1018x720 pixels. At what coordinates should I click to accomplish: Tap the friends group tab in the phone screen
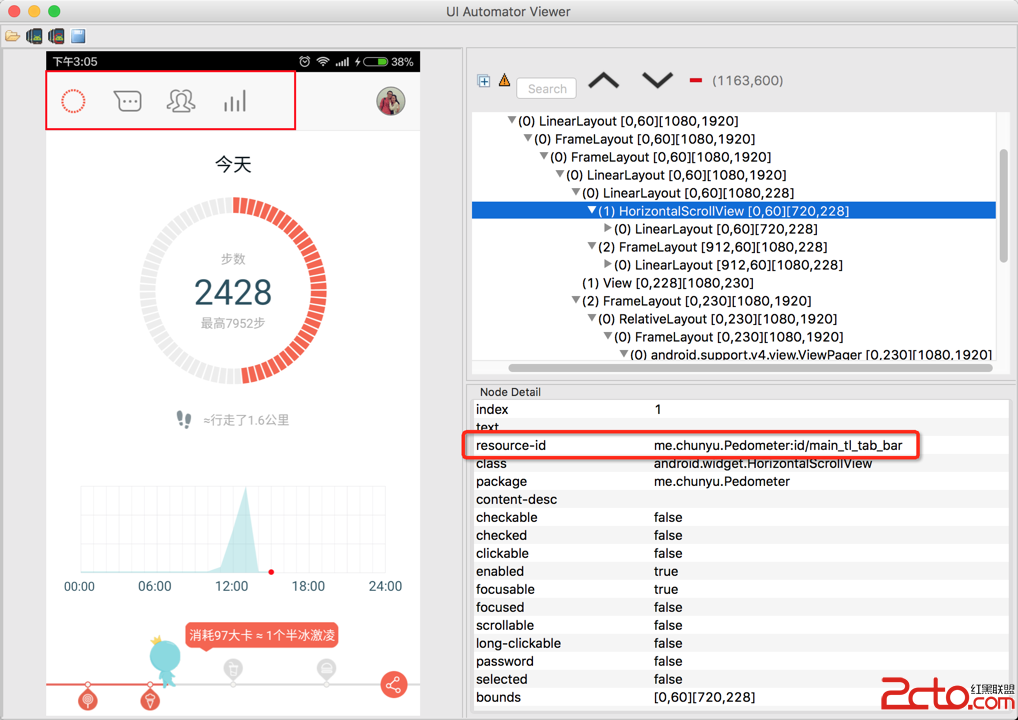tap(181, 101)
